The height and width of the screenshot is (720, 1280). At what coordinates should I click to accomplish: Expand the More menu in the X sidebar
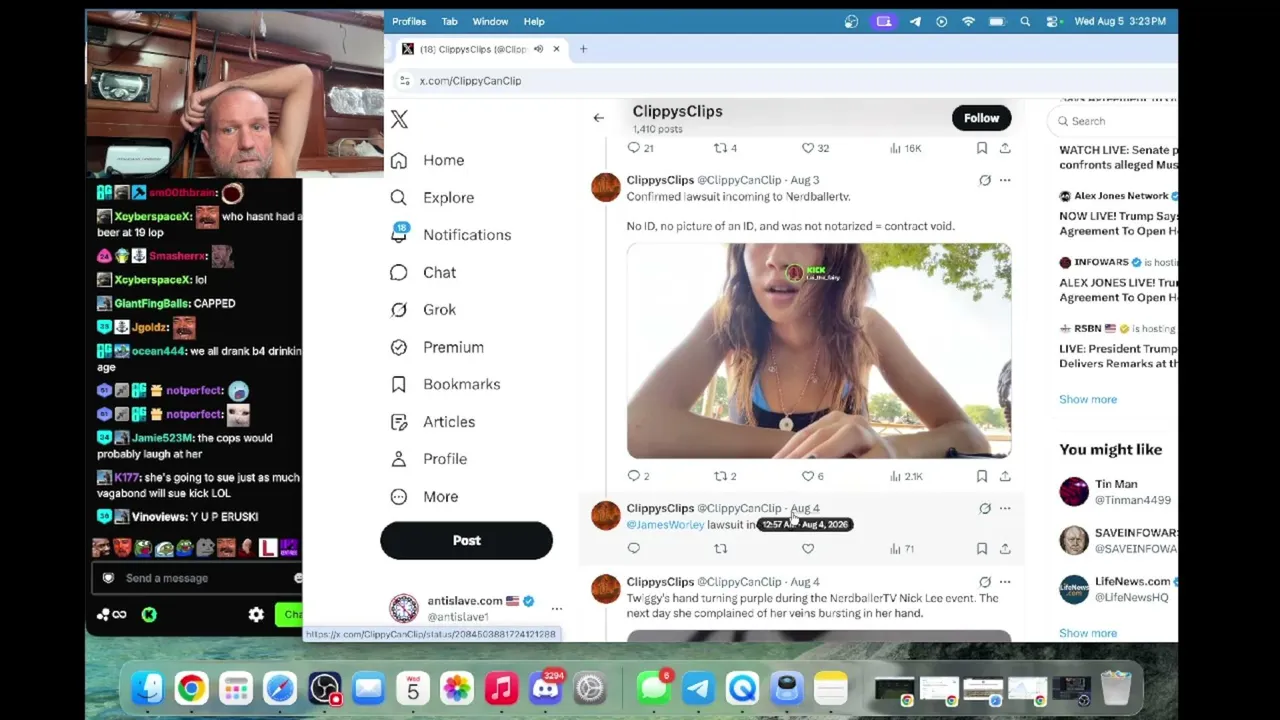click(x=424, y=497)
